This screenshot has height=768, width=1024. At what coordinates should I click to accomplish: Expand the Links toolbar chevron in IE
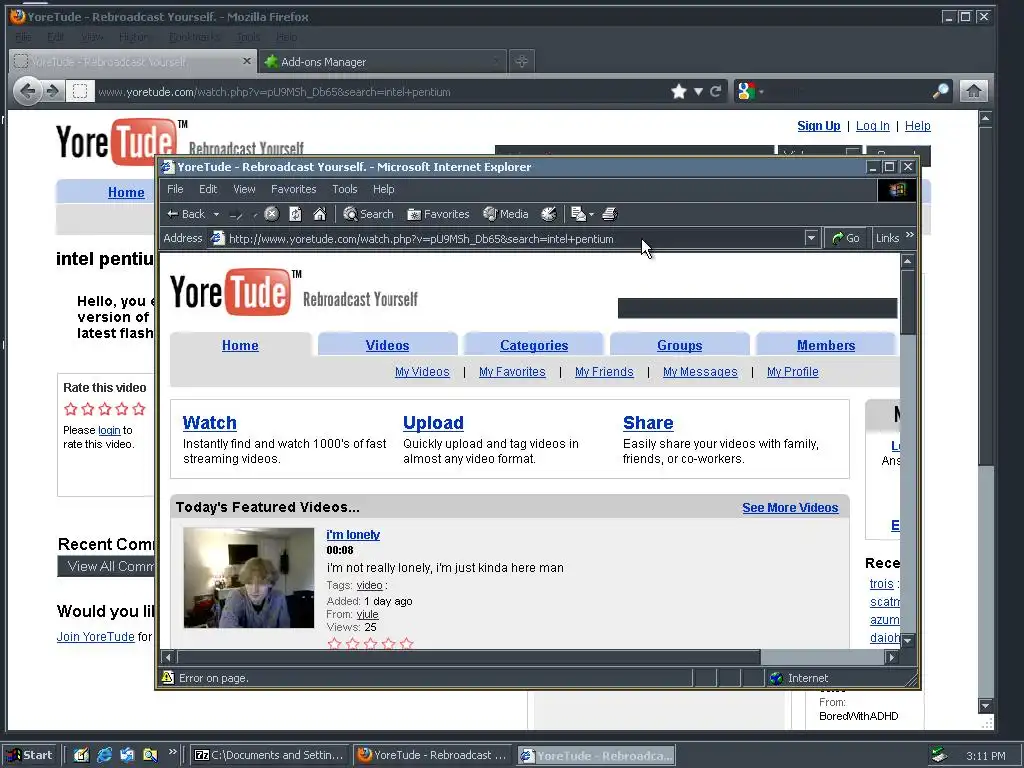(910, 235)
